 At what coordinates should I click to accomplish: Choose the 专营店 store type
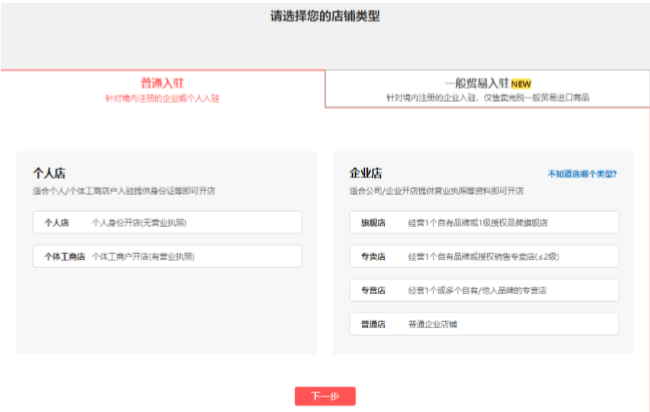tap(484, 290)
